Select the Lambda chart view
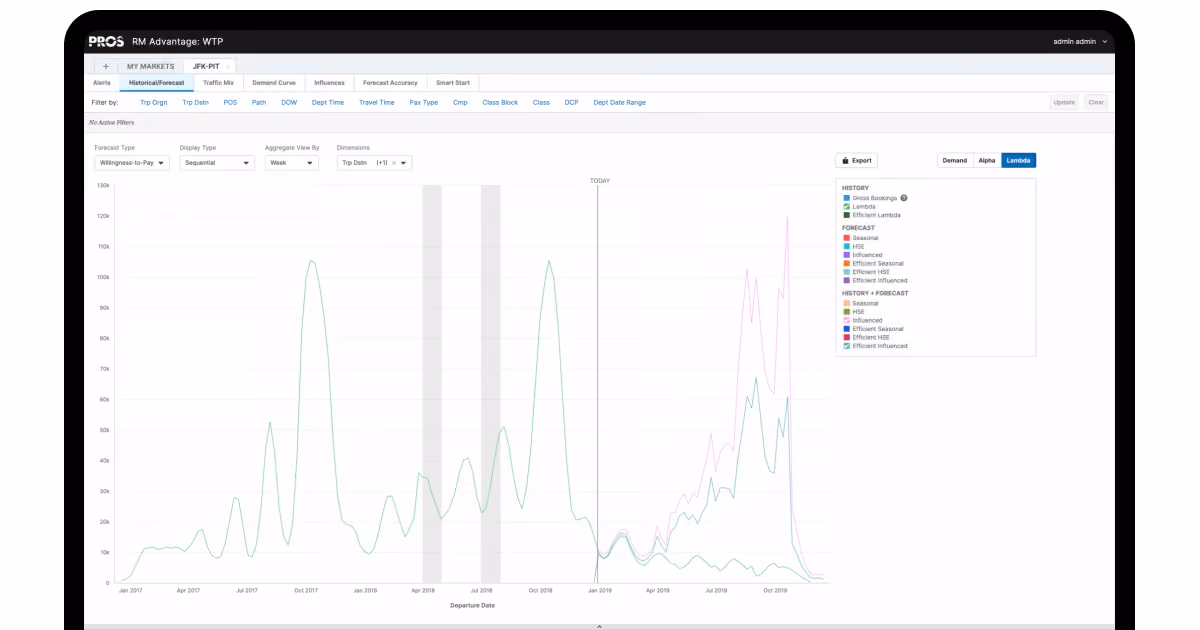Screen dimensions: 1200x630 1019,160
